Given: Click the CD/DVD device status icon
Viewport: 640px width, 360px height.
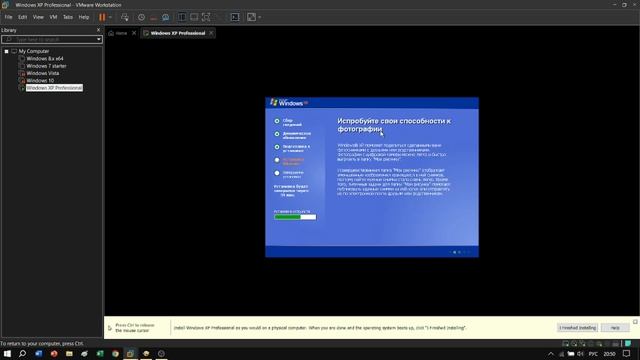Looking at the screenshot, I should 574,344.
